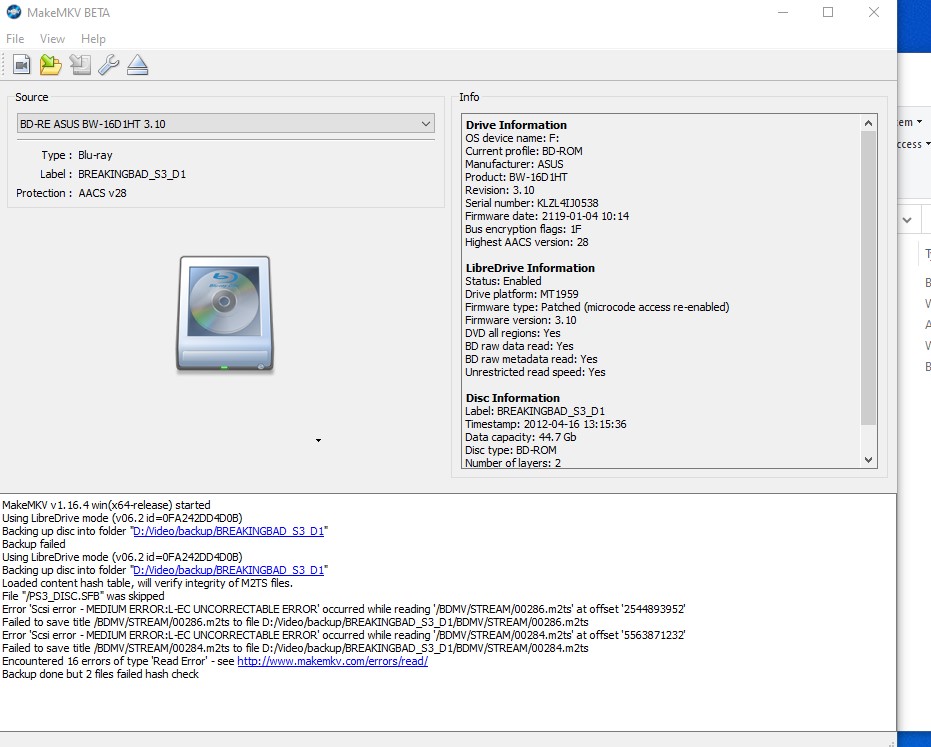Click the 'Type : Blu-ray' source line
The width and height of the screenshot is (931, 747).
pos(77,155)
